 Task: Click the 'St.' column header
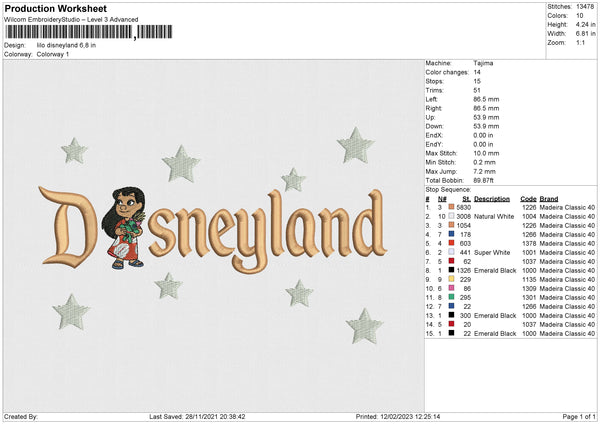(466, 199)
